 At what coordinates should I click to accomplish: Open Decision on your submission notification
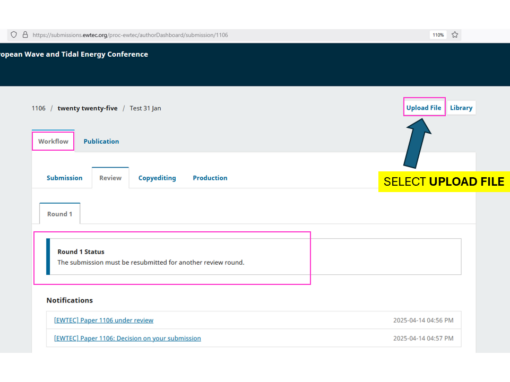pos(127,338)
